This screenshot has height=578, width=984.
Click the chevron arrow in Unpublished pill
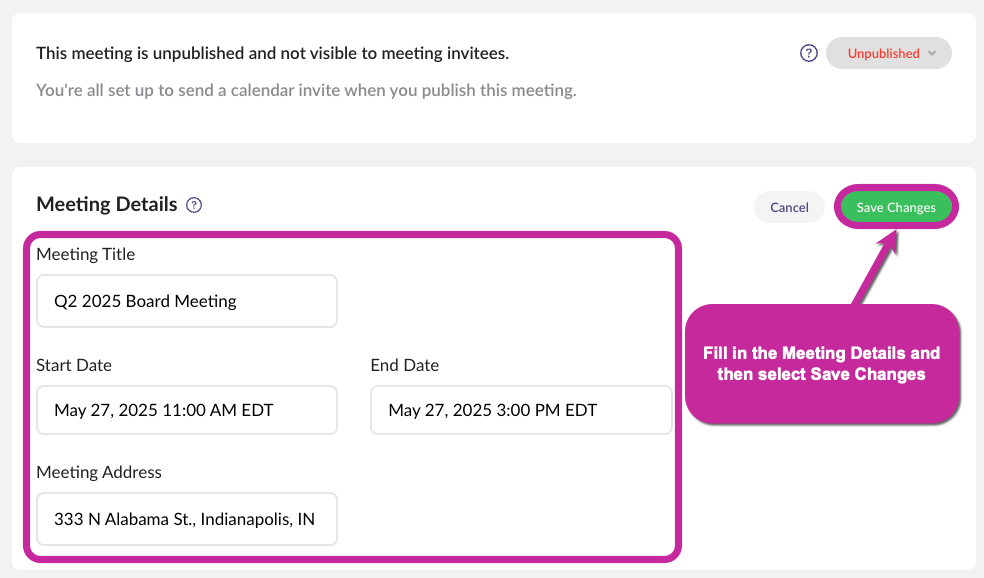(x=932, y=53)
